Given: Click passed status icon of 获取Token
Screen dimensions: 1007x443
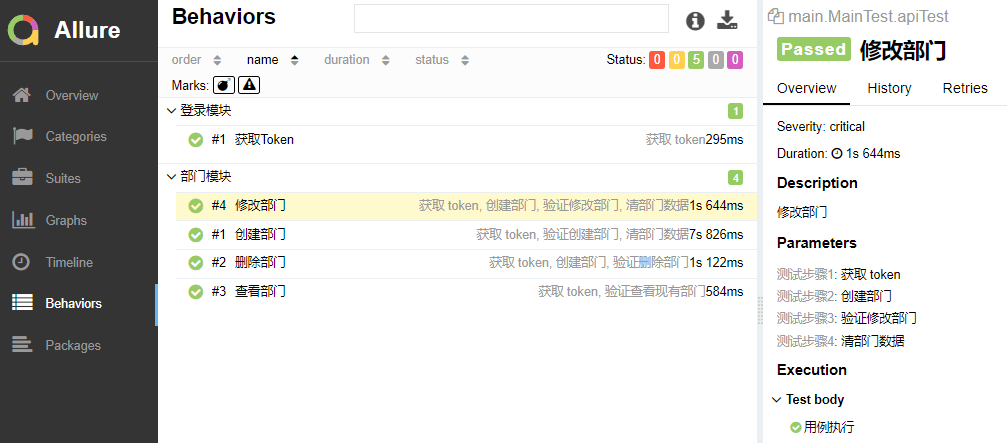Looking at the screenshot, I should click(196, 139).
